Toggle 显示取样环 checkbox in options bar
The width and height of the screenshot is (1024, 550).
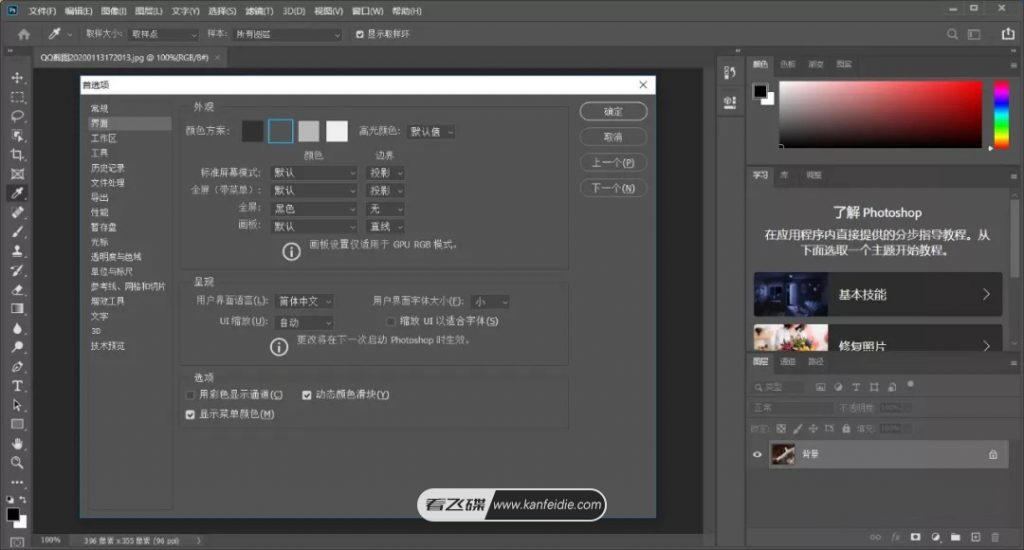(x=360, y=34)
